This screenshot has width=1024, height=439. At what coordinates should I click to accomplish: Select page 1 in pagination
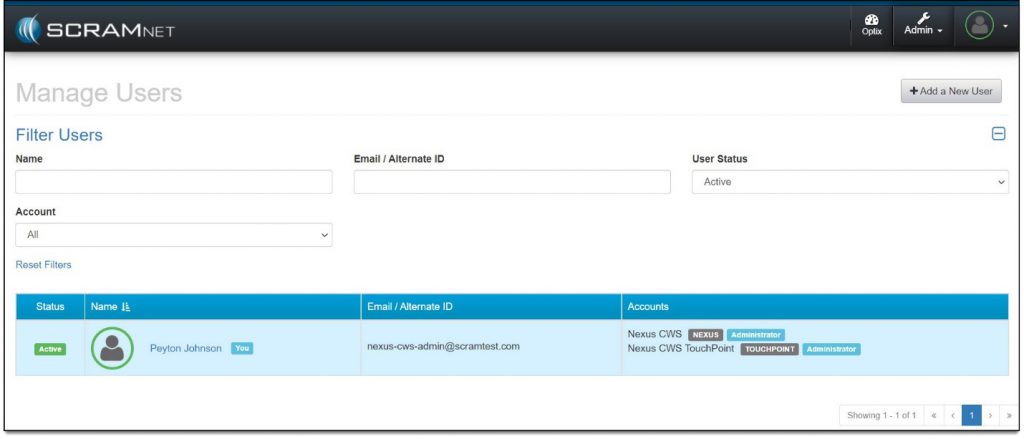point(971,414)
